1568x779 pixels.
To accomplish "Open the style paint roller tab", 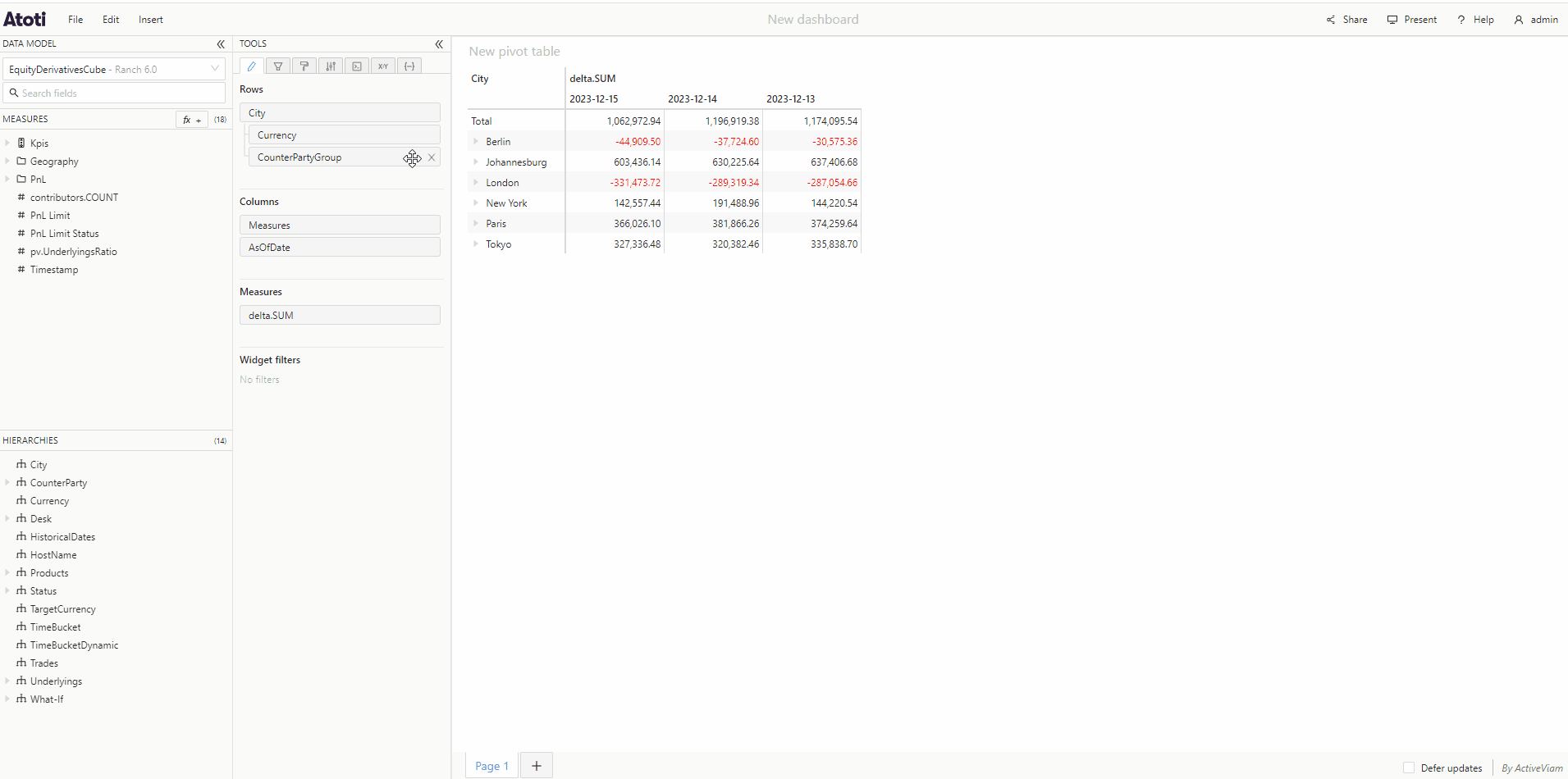I will pyautogui.click(x=304, y=66).
